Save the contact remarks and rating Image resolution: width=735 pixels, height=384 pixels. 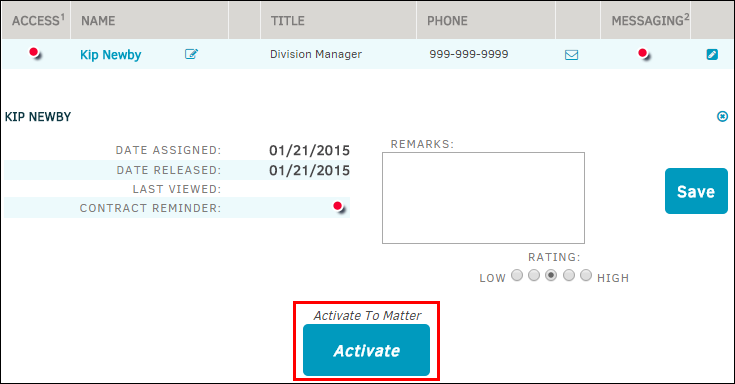click(696, 191)
